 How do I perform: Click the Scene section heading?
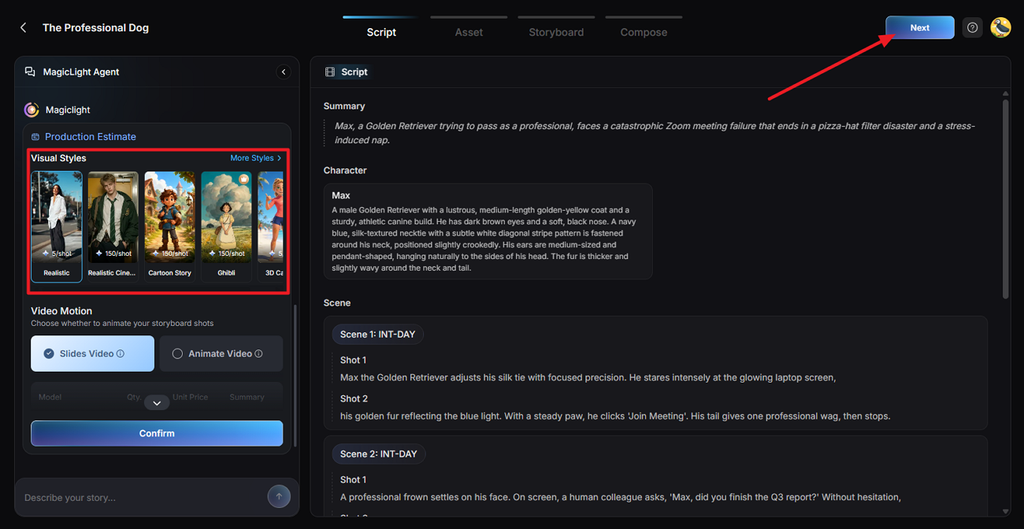click(337, 303)
